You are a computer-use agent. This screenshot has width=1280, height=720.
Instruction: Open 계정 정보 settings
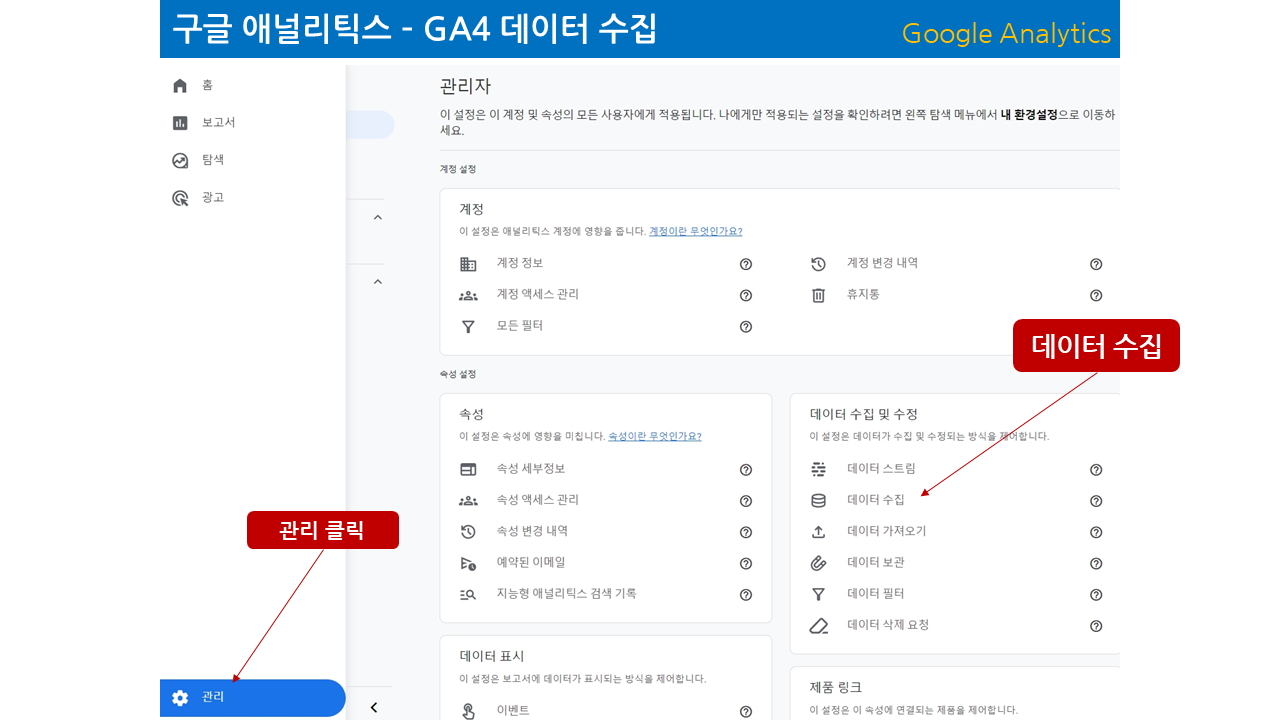pyautogui.click(x=520, y=263)
